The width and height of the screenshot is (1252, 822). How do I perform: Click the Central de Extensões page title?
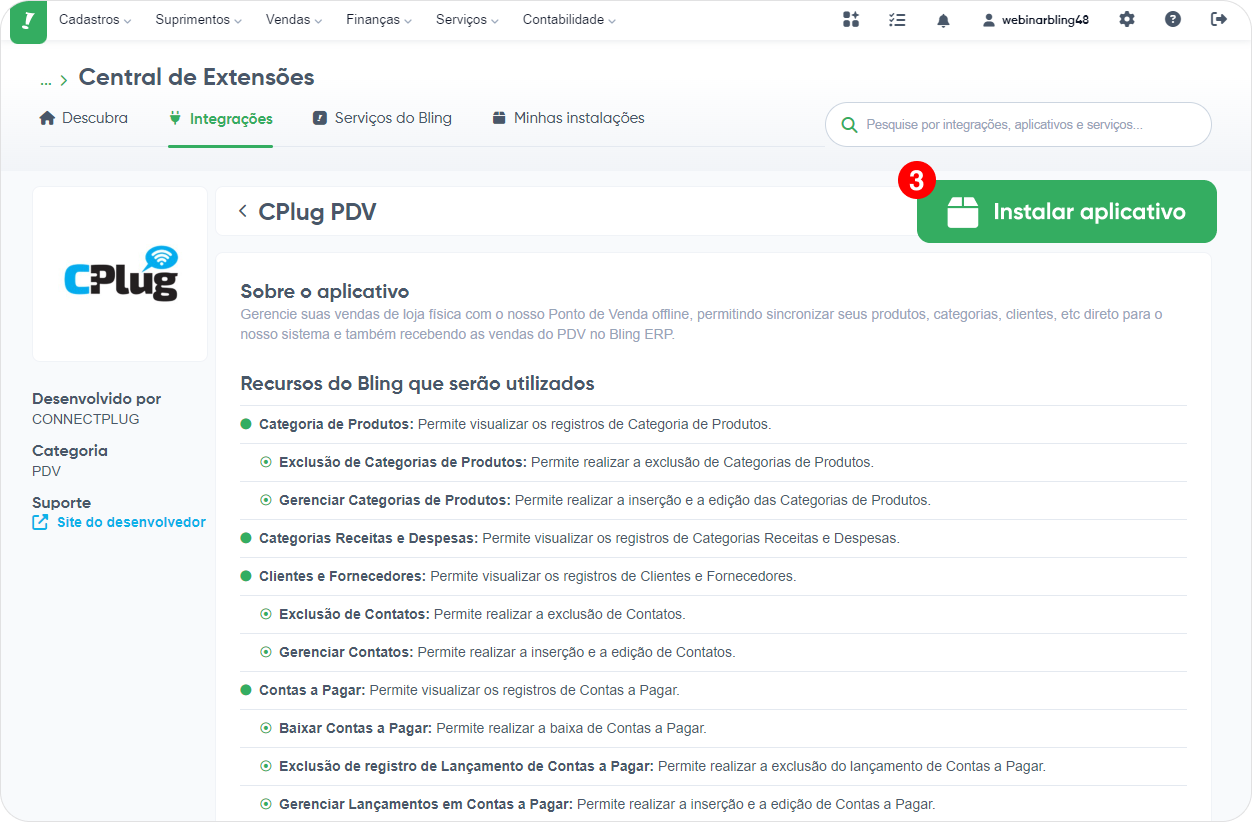click(x=196, y=77)
